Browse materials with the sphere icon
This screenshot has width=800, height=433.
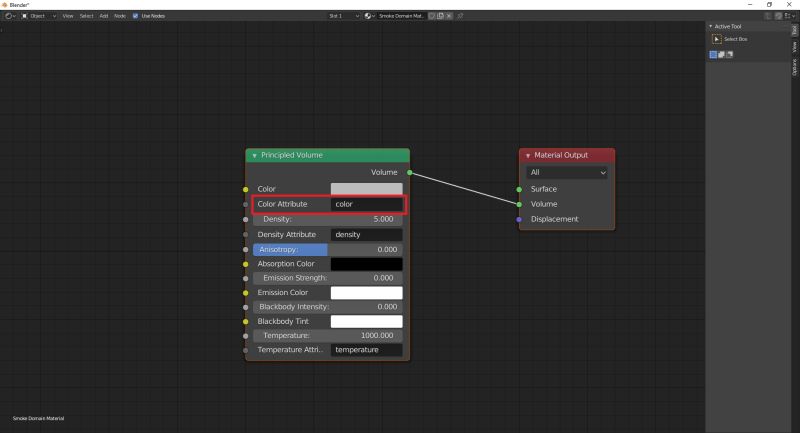click(x=369, y=16)
